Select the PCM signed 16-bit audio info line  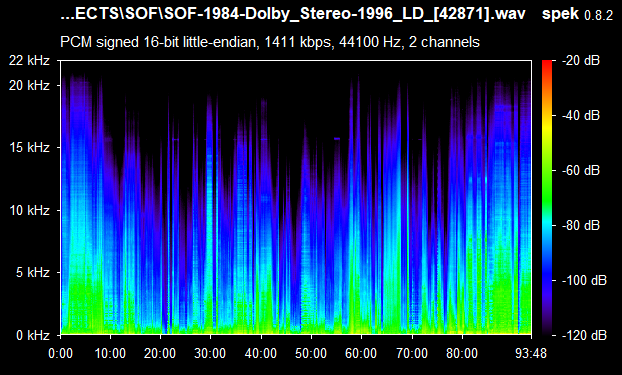point(270,42)
